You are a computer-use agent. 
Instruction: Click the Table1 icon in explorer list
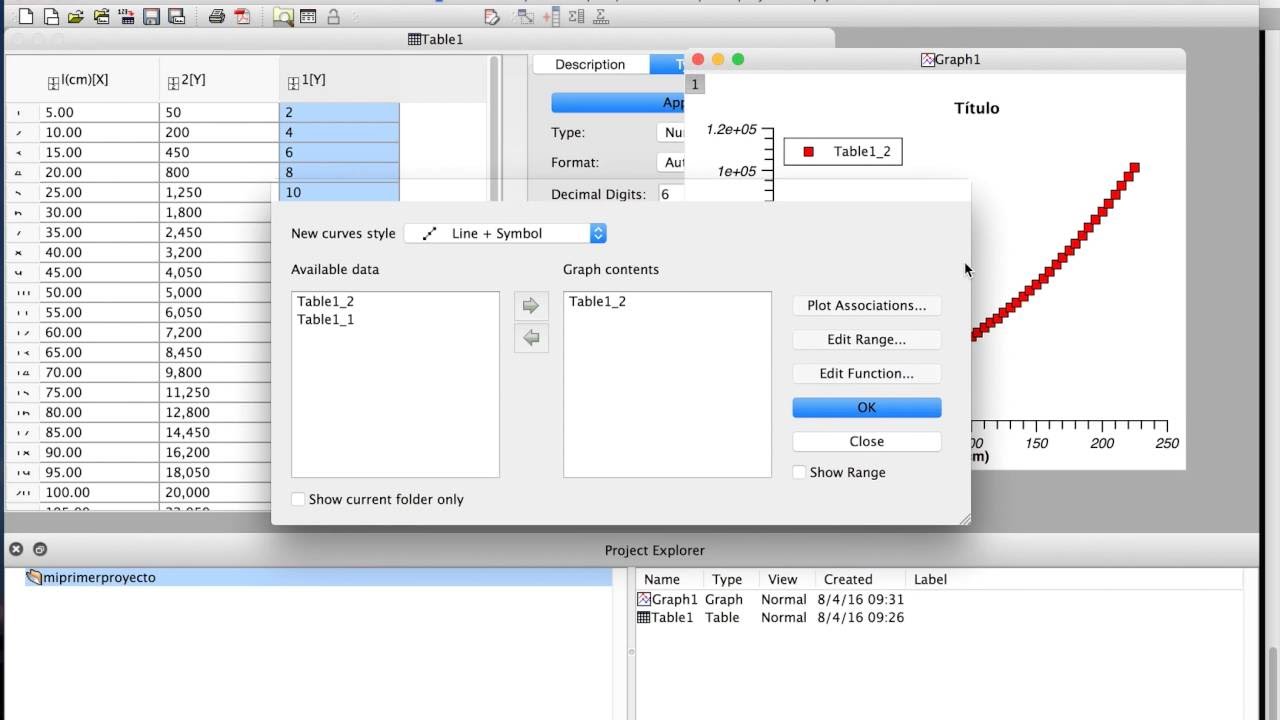click(644, 617)
